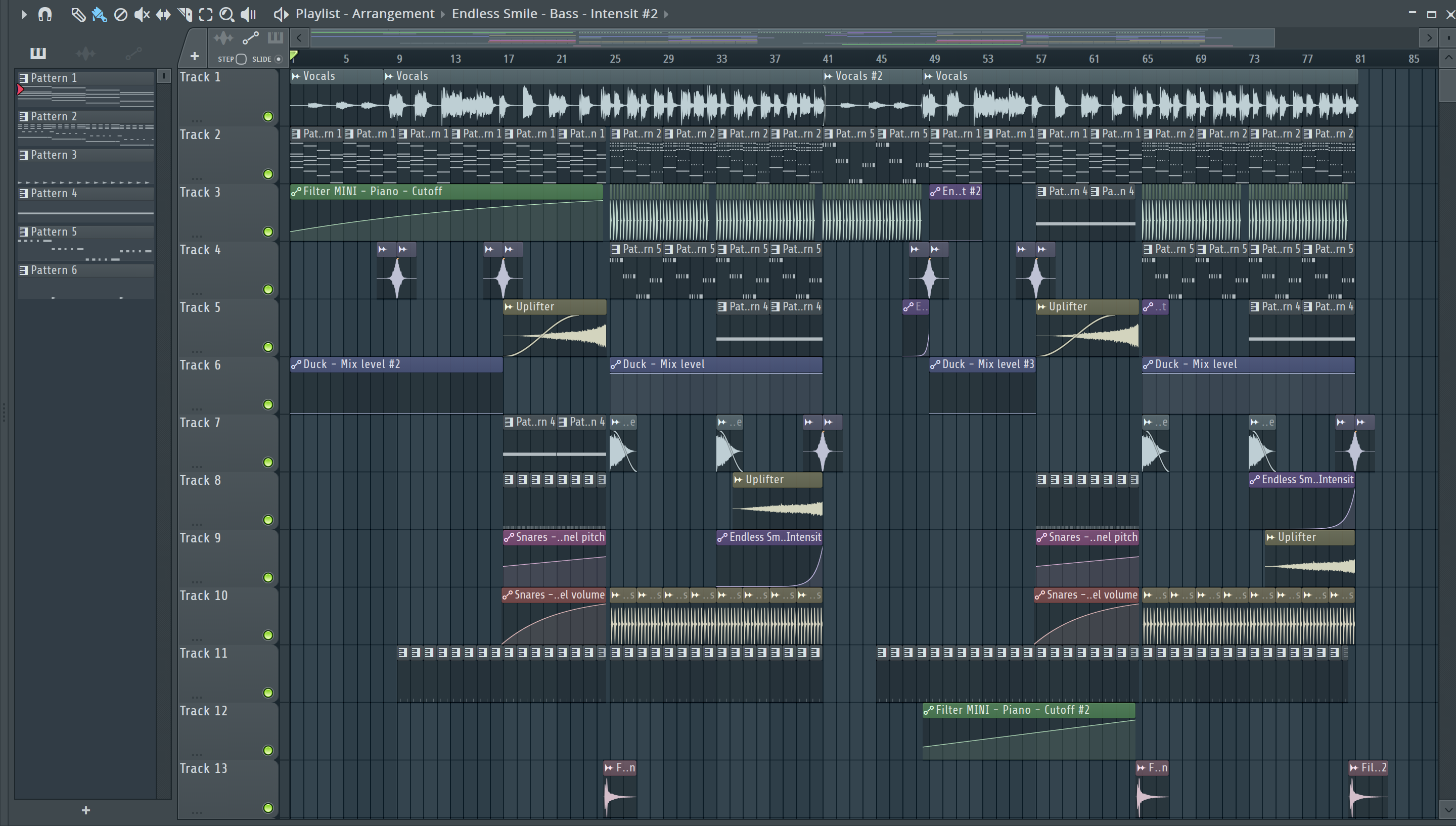Select the Slip tool
The width and height of the screenshot is (1456, 826).
pos(163,14)
